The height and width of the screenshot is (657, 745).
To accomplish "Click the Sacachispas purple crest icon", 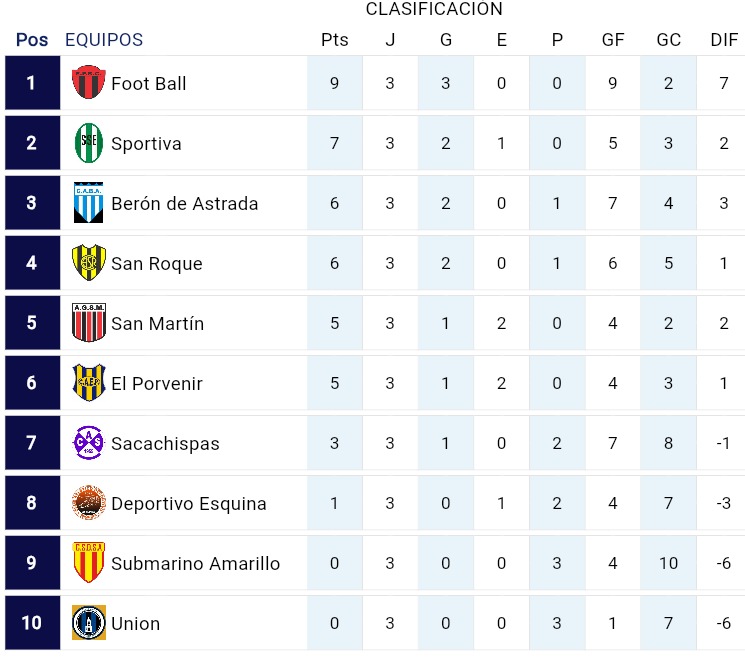I will [89, 443].
